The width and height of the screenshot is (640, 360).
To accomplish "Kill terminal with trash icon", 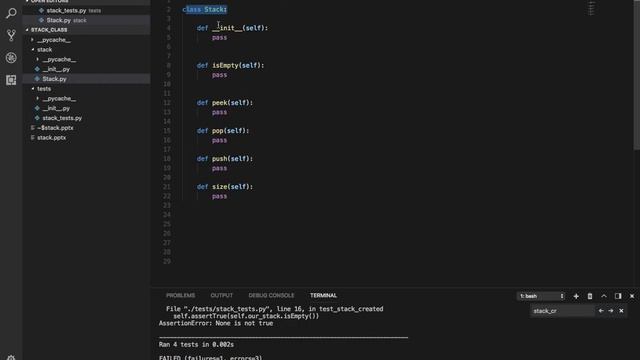I will pos(590,296).
